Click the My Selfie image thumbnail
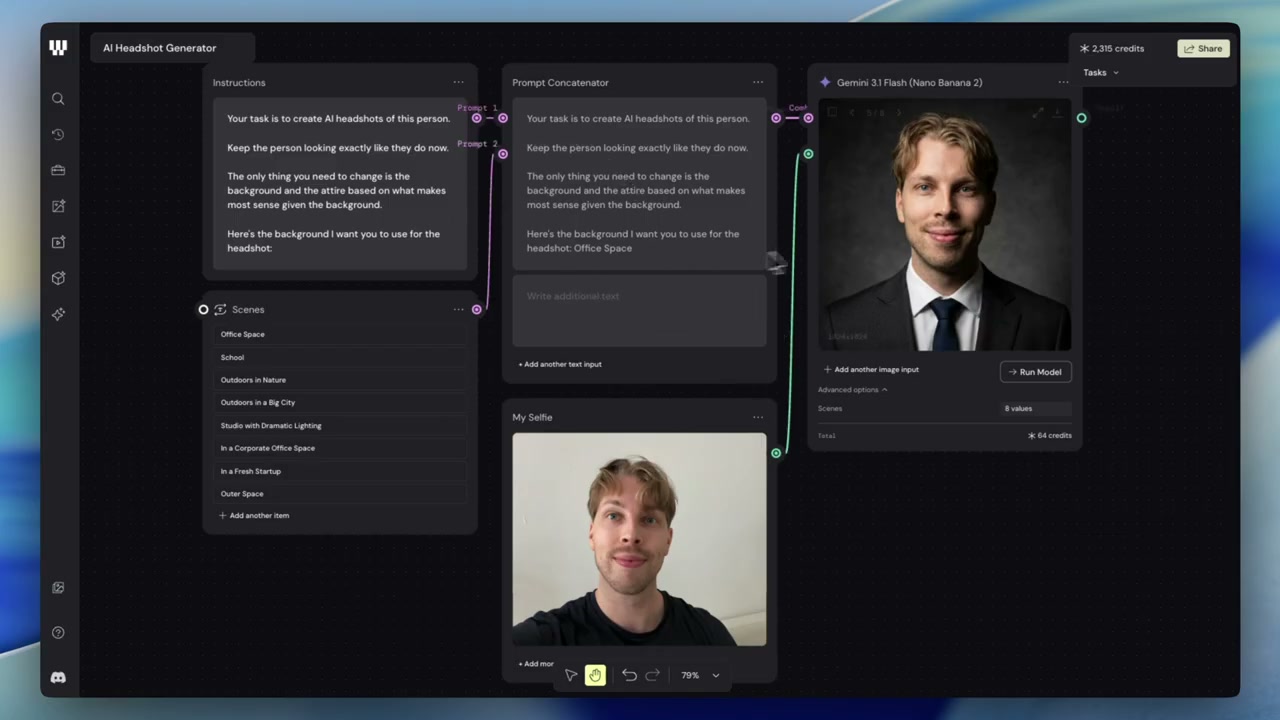 639,539
